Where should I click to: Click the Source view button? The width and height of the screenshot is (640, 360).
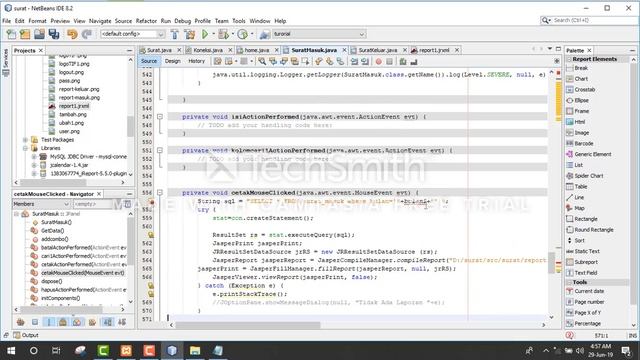point(149,61)
